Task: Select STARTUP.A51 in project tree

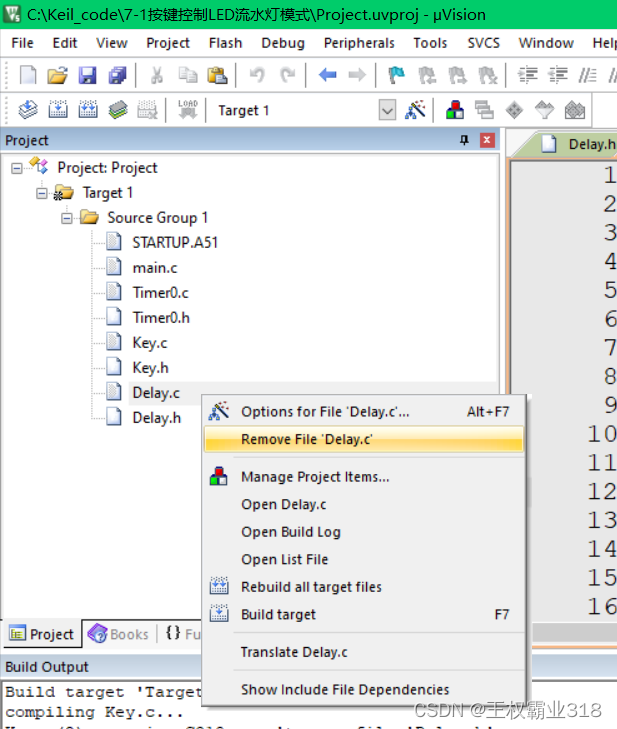Action: coord(175,243)
